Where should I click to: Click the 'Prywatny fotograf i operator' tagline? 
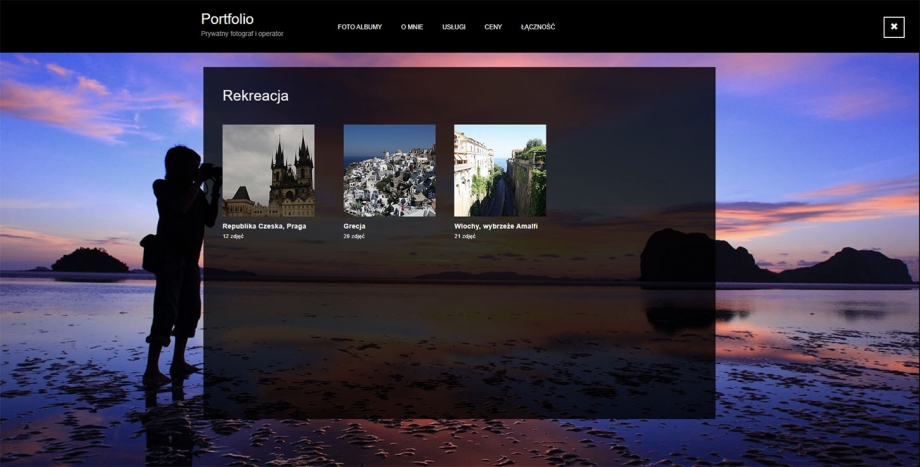[242, 34]
